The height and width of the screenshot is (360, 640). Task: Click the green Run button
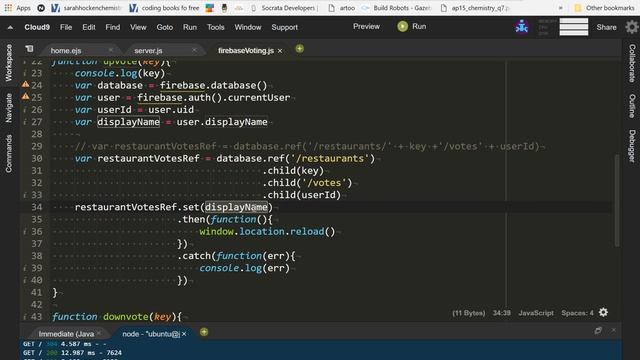click(411, 27)
